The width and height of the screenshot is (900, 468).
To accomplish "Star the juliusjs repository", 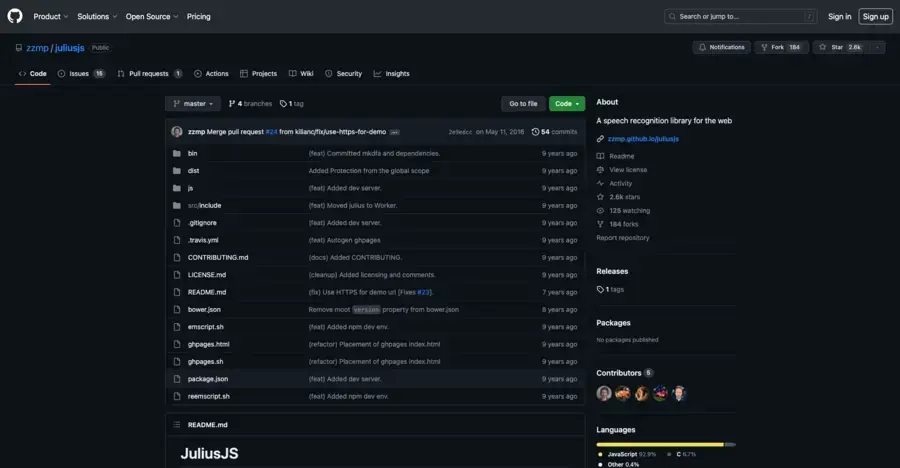I will coord(840,47).
